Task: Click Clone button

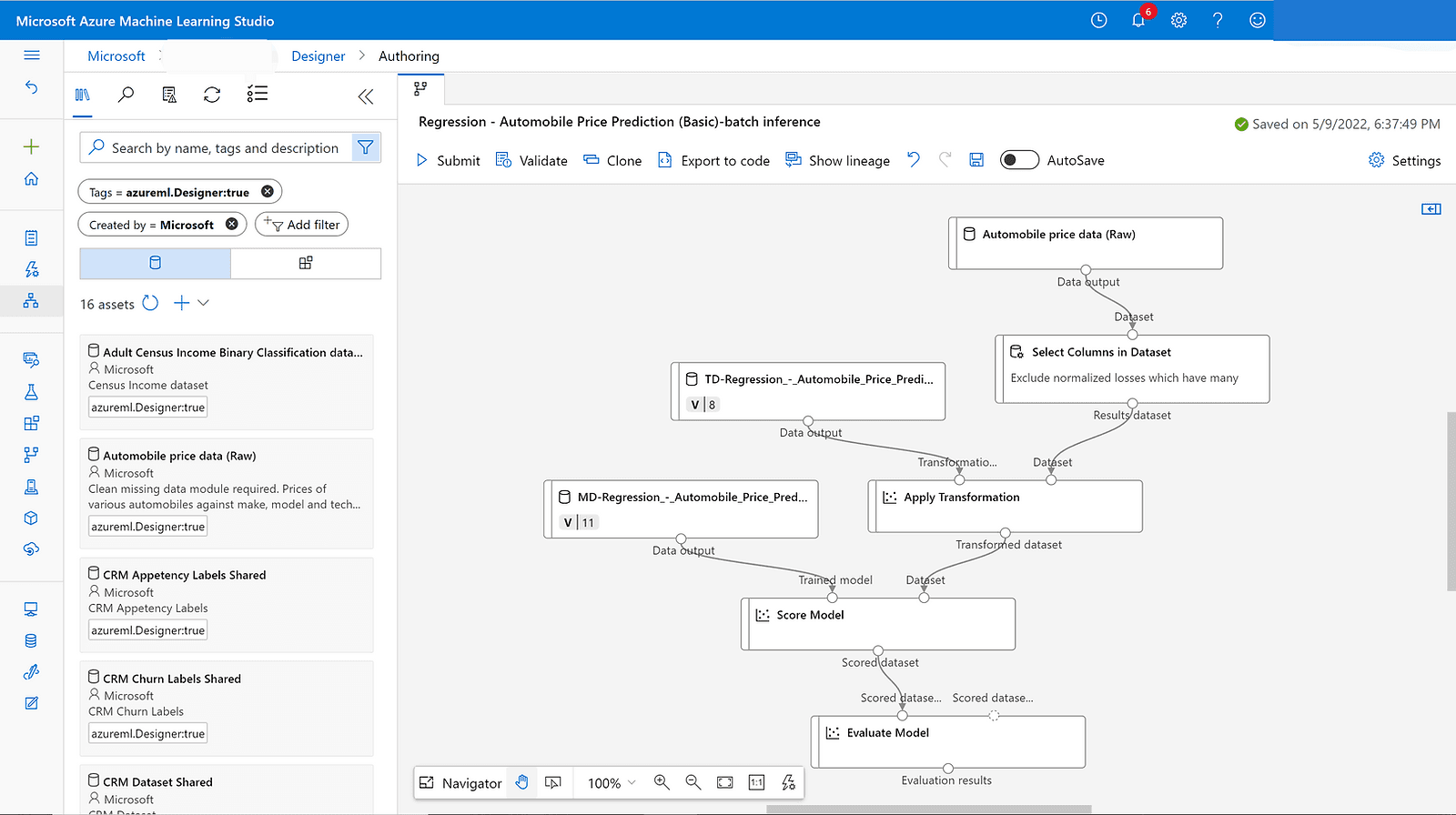Action: (612, 160)
